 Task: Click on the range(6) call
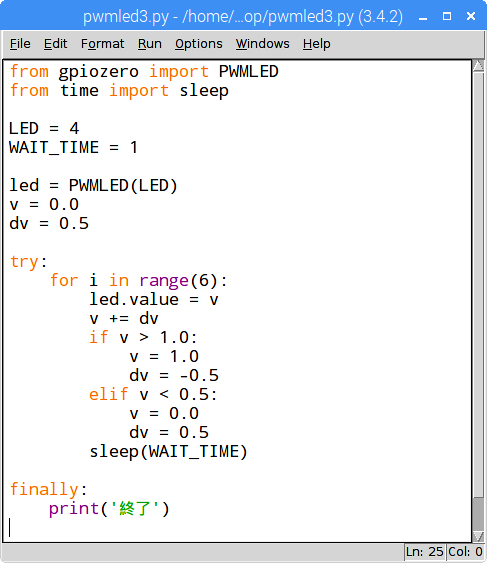coord(178,280)
